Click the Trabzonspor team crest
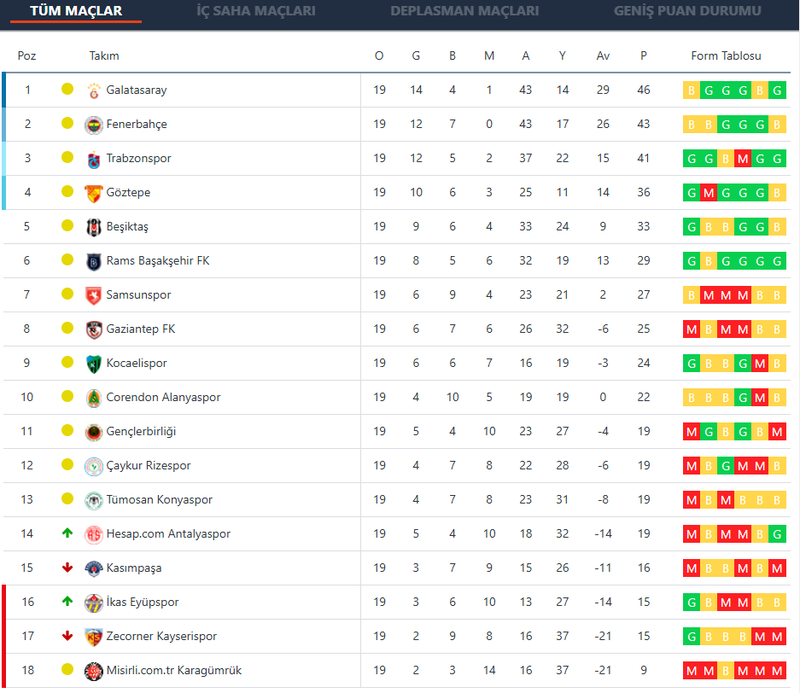 [94, 159]
